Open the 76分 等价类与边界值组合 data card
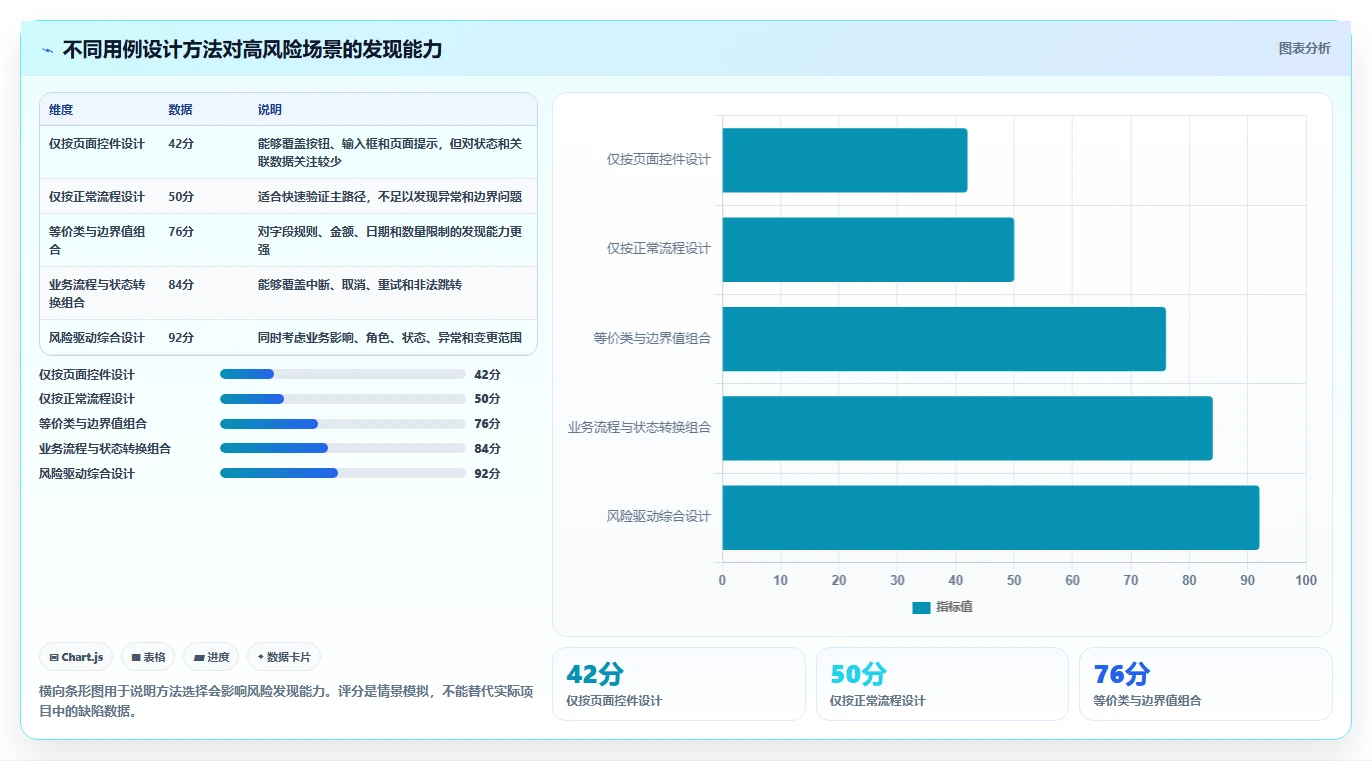 pos(1206,684)
